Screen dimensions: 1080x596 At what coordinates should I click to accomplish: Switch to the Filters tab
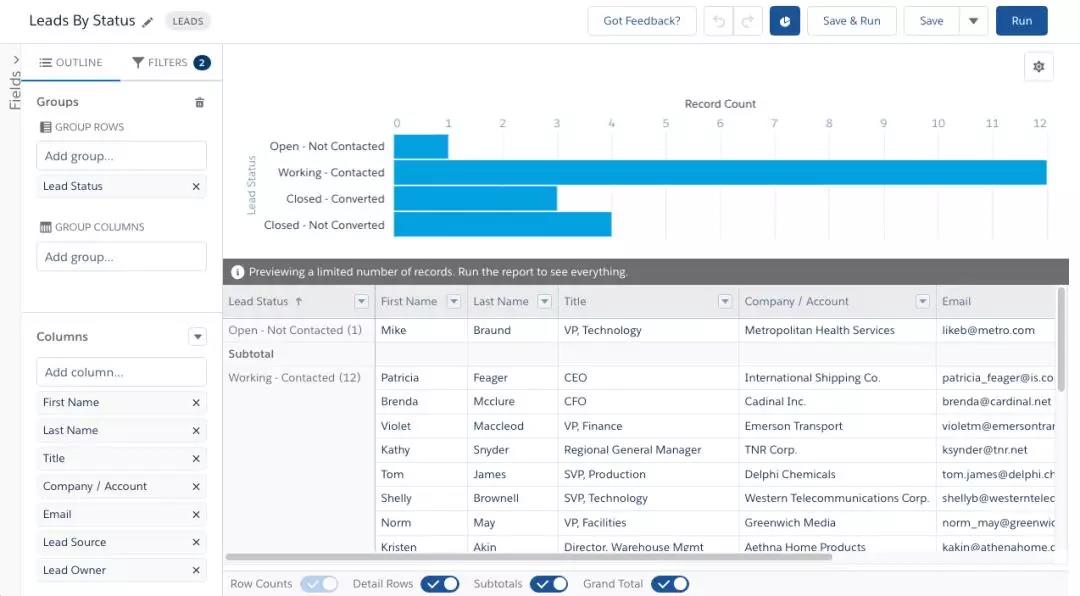click(x=170, y=63)
